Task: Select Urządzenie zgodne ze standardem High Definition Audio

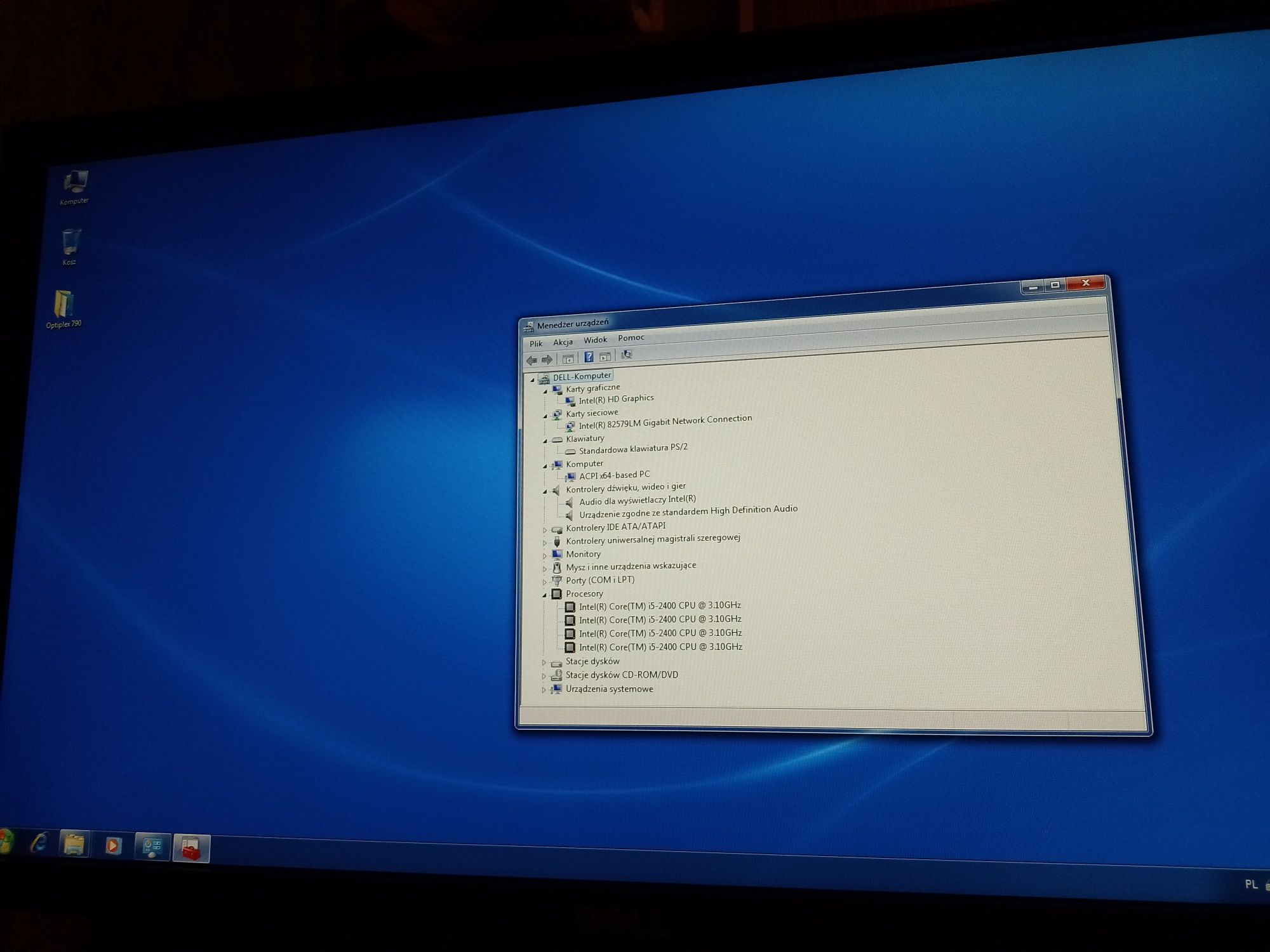Action: point(688,511)
